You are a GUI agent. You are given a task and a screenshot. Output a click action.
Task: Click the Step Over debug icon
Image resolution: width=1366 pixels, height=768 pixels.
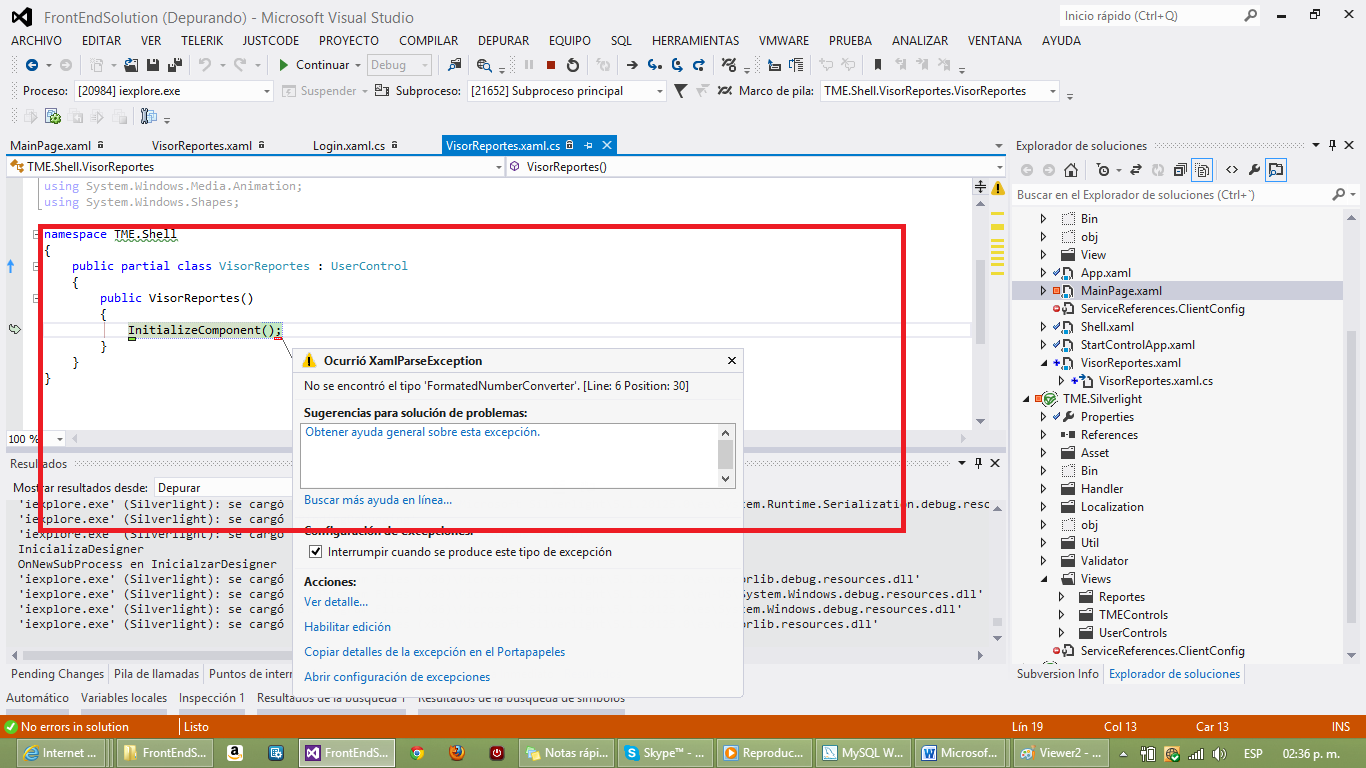click(x=677, y=65)
